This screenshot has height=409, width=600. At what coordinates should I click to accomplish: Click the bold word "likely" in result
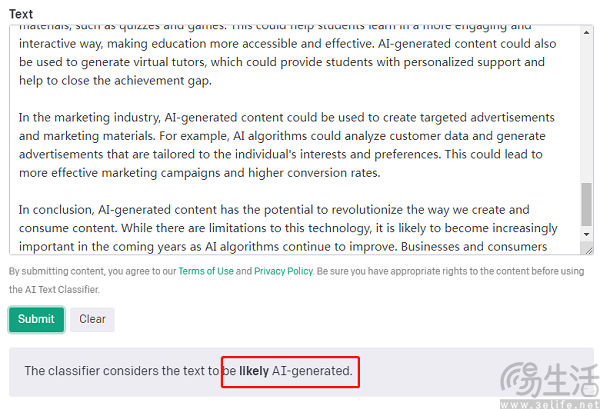tap(254, 371)
